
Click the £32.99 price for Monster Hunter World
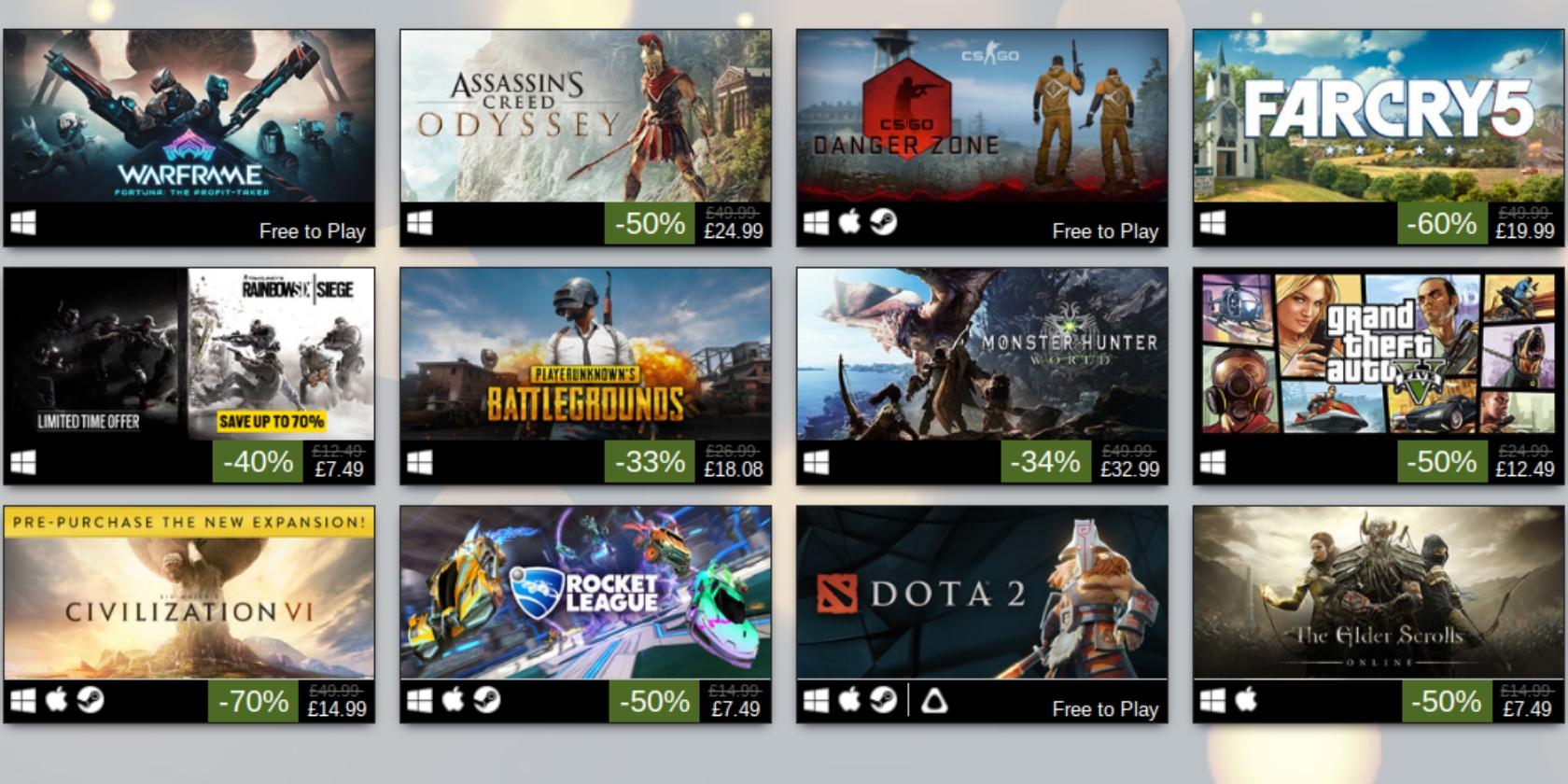(x=1129, y=469)
